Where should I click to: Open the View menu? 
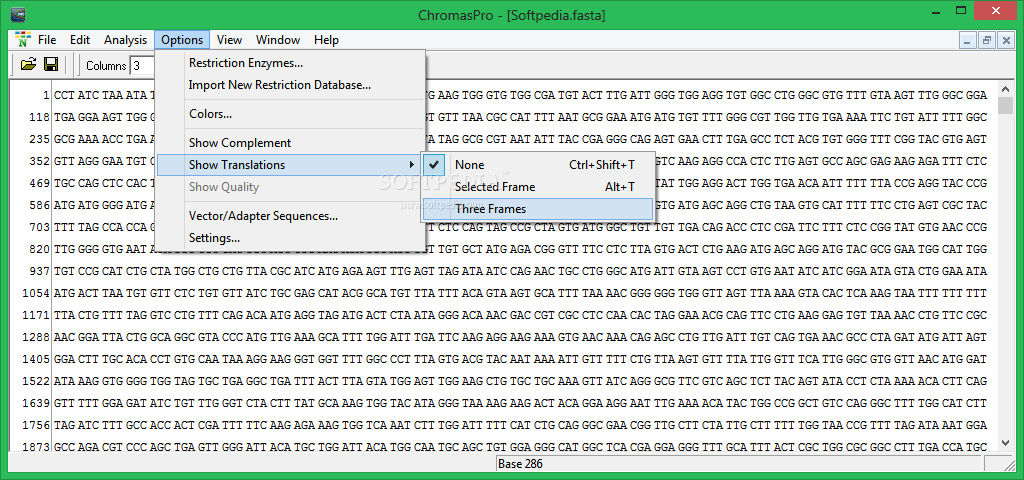(x=229, y=40)
